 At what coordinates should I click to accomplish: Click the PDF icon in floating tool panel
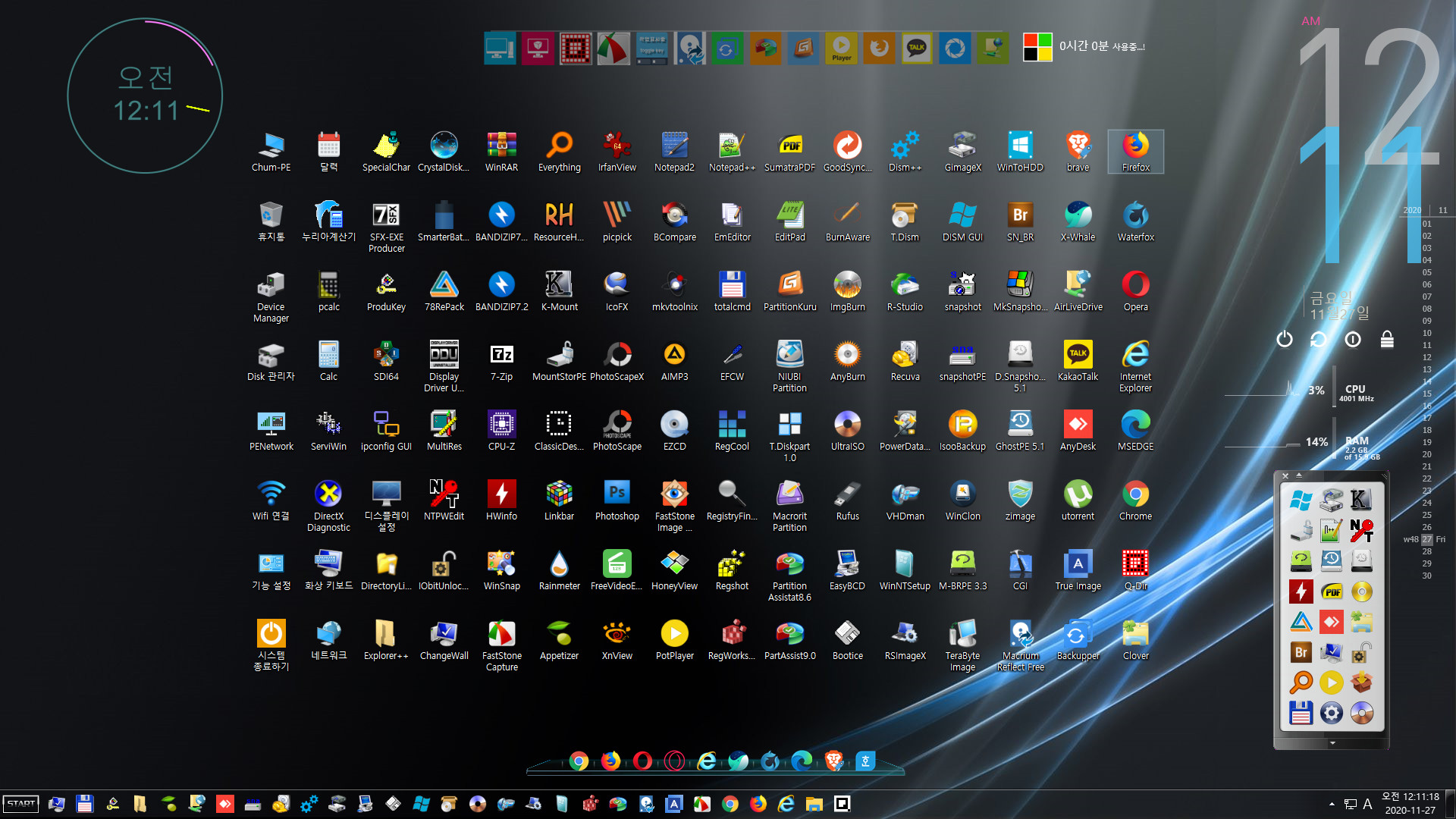pyautogui.click(x=1332, y=591)
